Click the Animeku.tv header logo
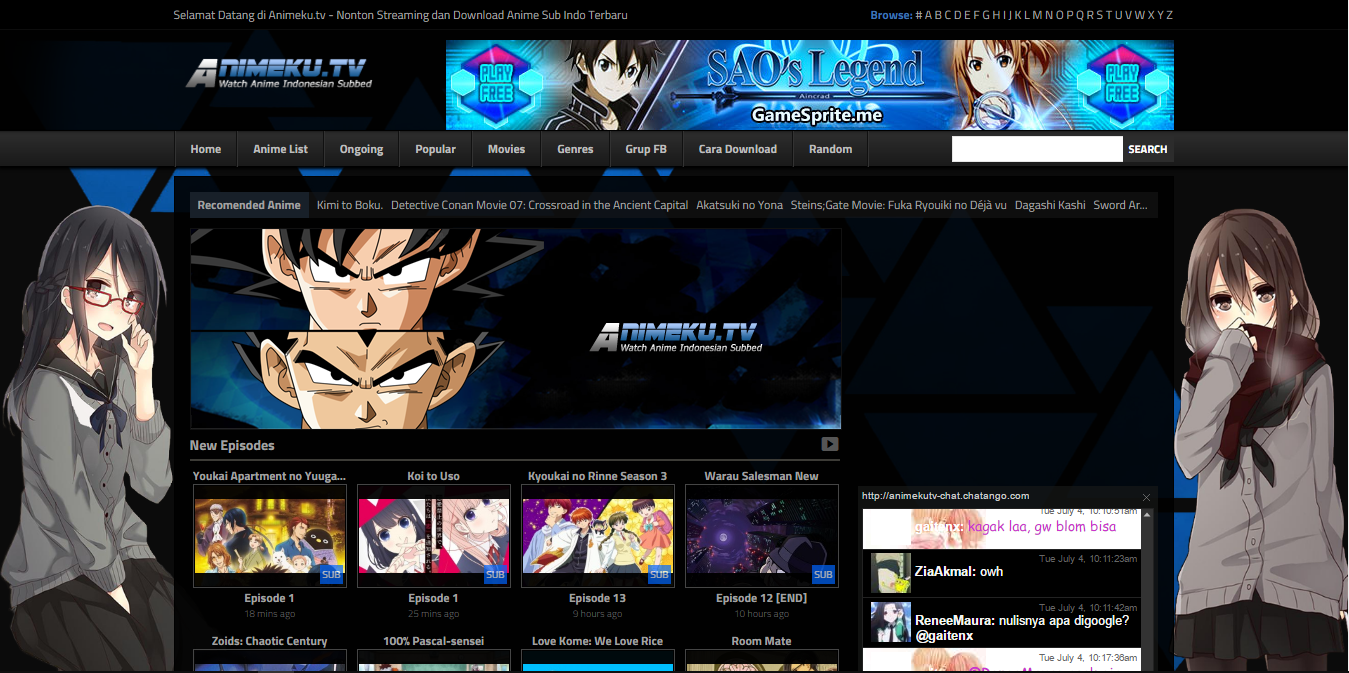 [x=279, y=74]
